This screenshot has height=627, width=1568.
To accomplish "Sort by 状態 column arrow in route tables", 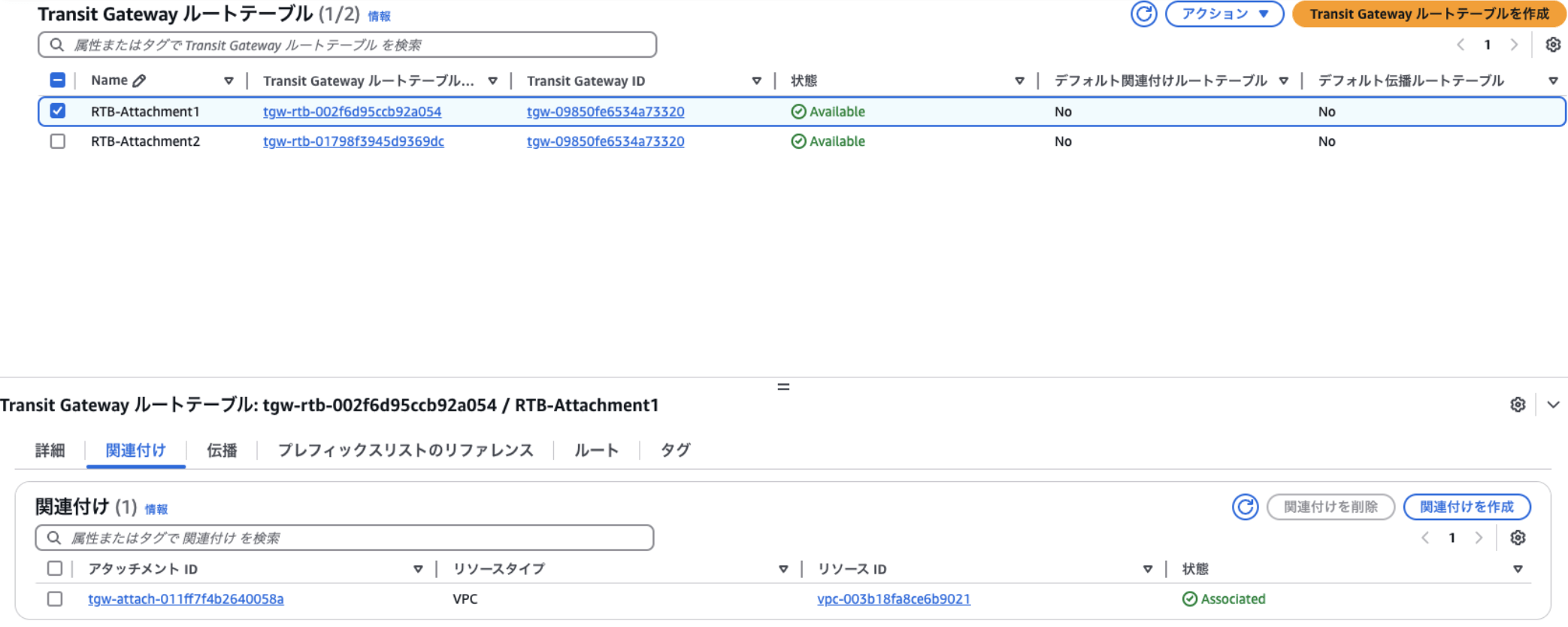I will click(1019, 81).
